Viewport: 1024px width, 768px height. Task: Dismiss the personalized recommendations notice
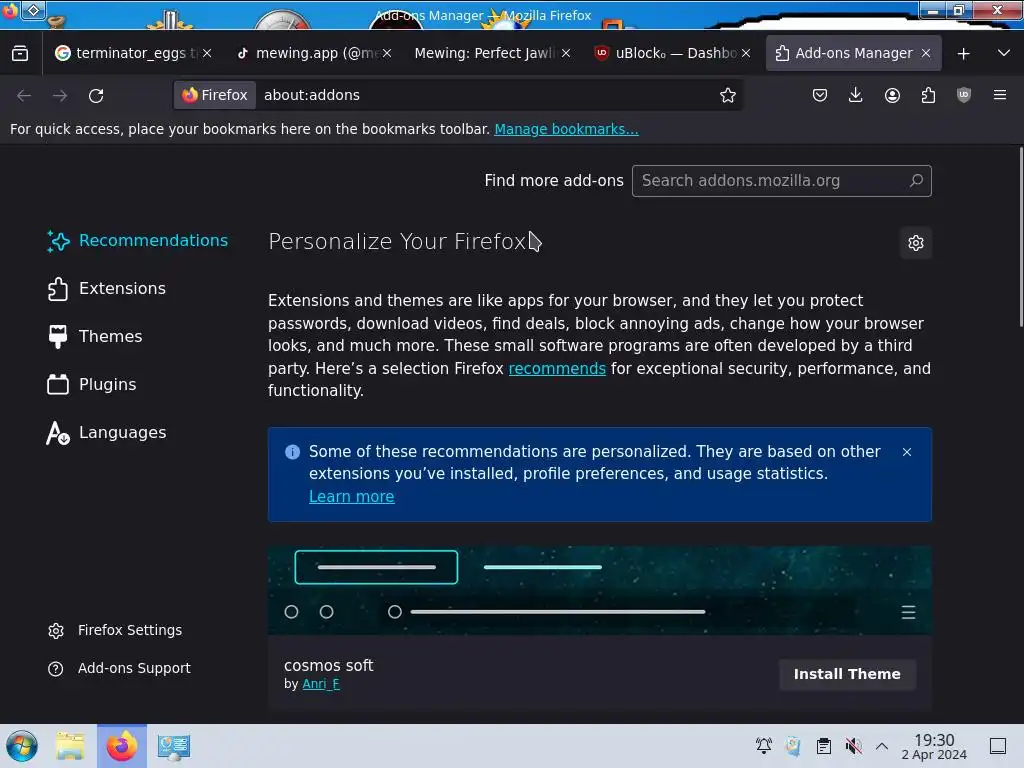(906, 452)
